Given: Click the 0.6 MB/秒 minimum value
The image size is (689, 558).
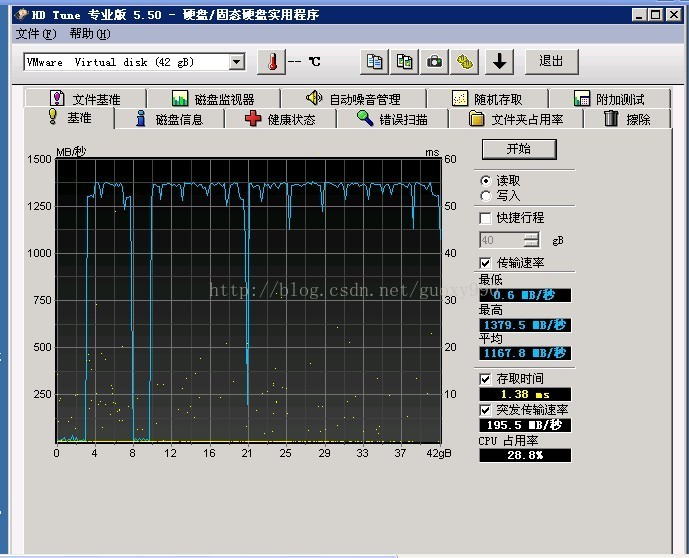Looking at the screenshot, I should [x=525, y=295].
